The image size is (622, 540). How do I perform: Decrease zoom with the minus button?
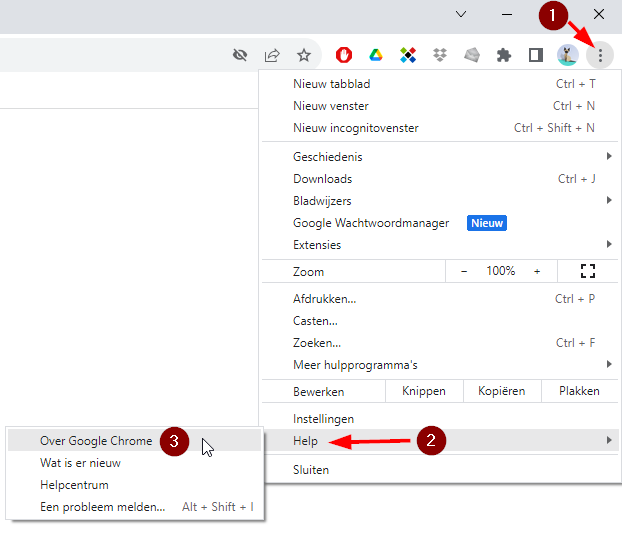[x=464, y=271]
